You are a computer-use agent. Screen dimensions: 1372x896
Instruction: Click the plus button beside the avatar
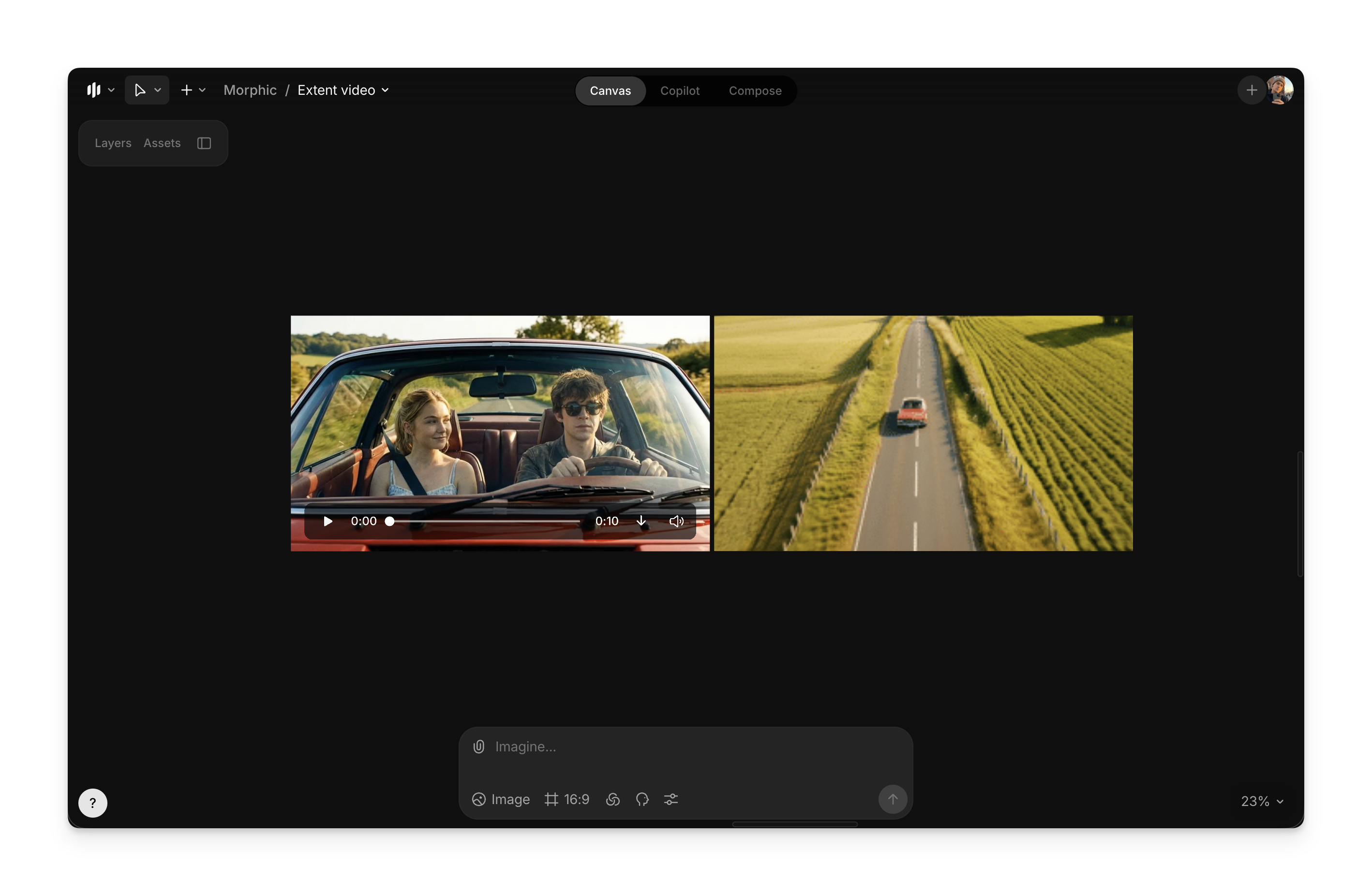(x=1252, y=90)
